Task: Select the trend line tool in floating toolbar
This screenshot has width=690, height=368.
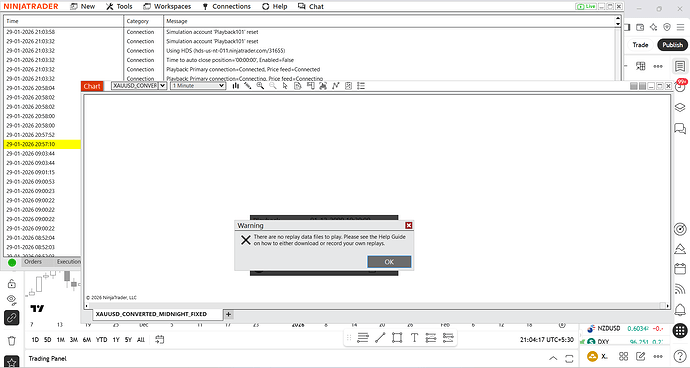Action: [380, 338]
